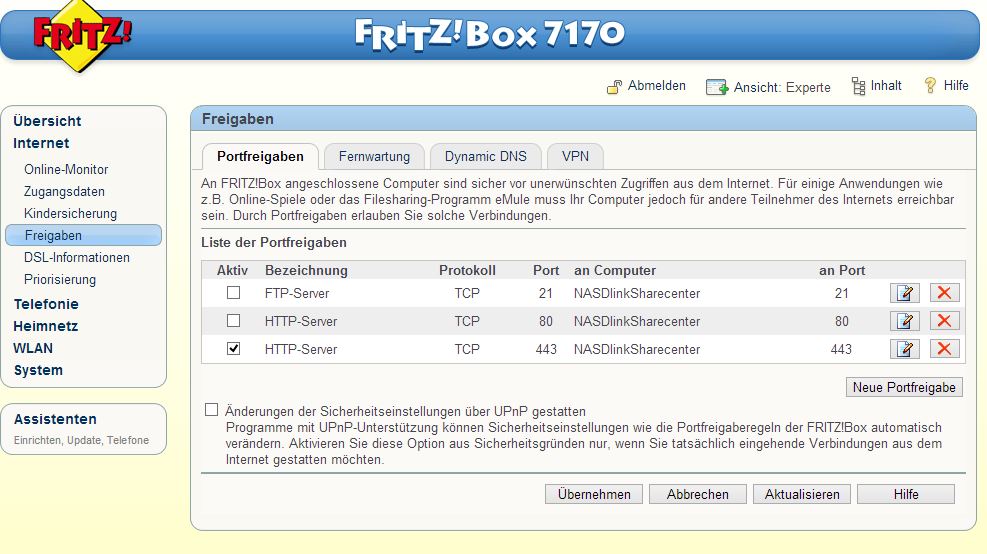Click the Abbrechen button

tap(697, 494)
